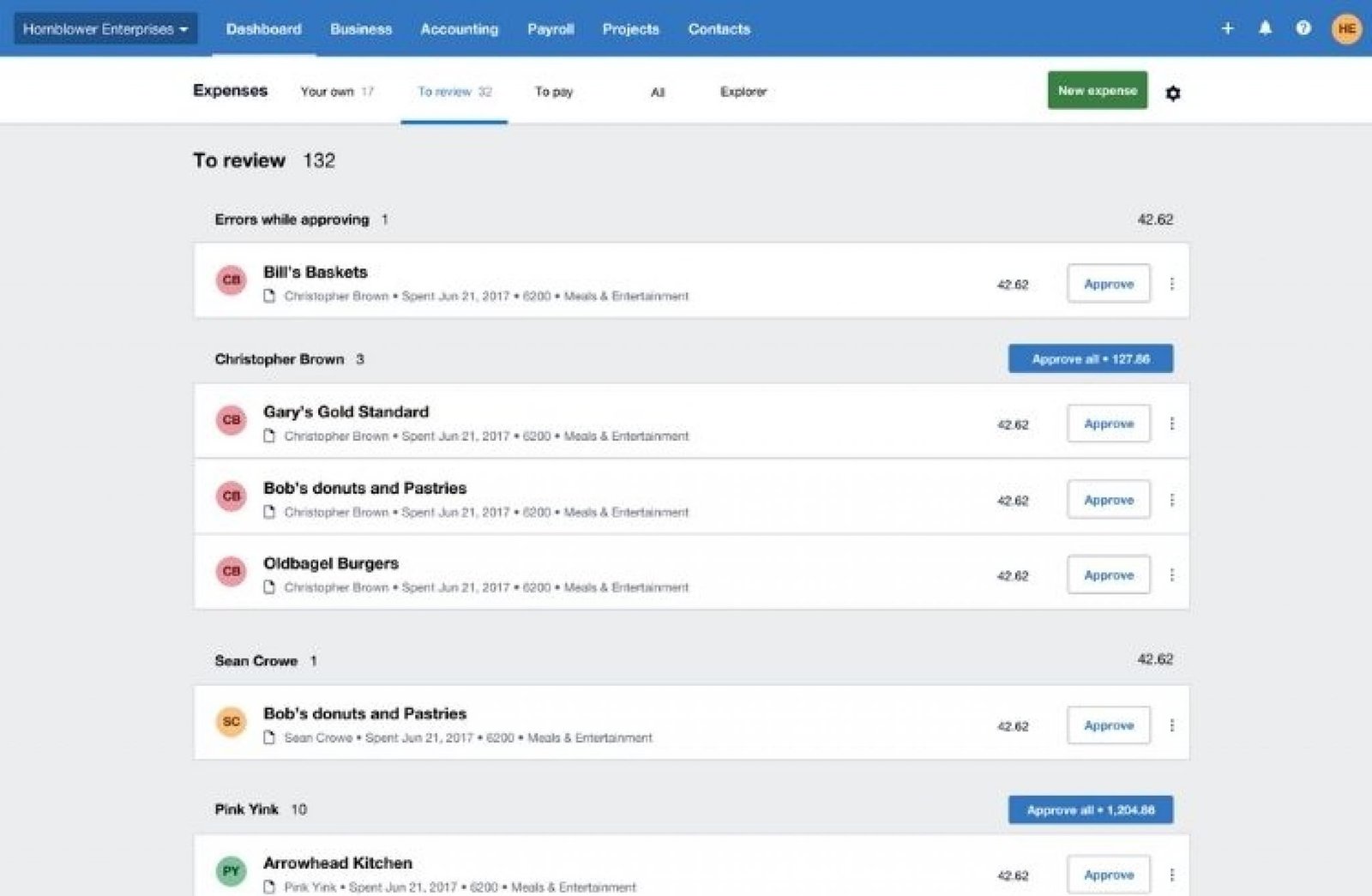Click the CB avatar on Bill's Baskets
This screenshot has width=1372, height=896.
pos(231,280)
